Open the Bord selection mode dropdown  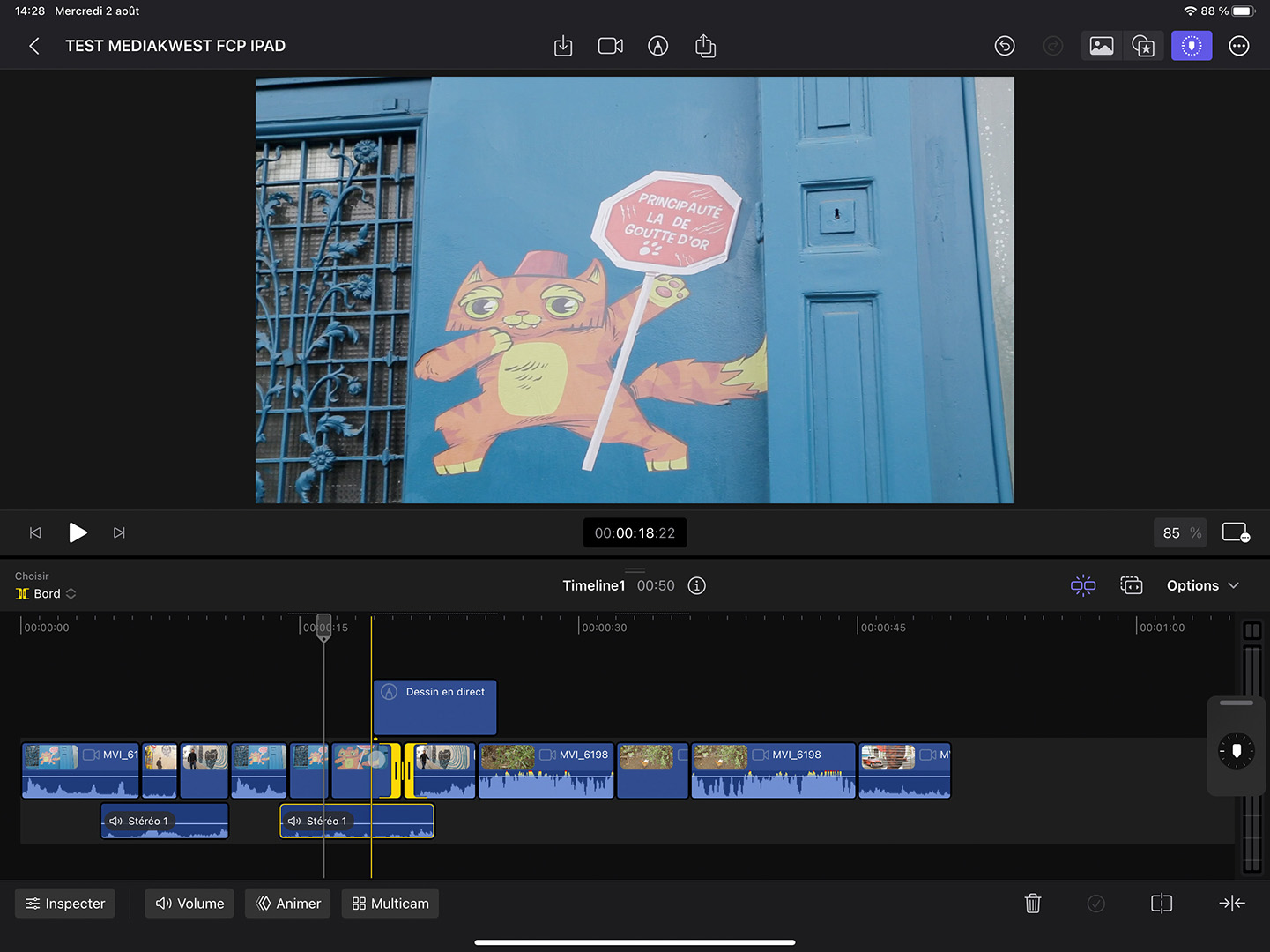click(x=47, y=594)
